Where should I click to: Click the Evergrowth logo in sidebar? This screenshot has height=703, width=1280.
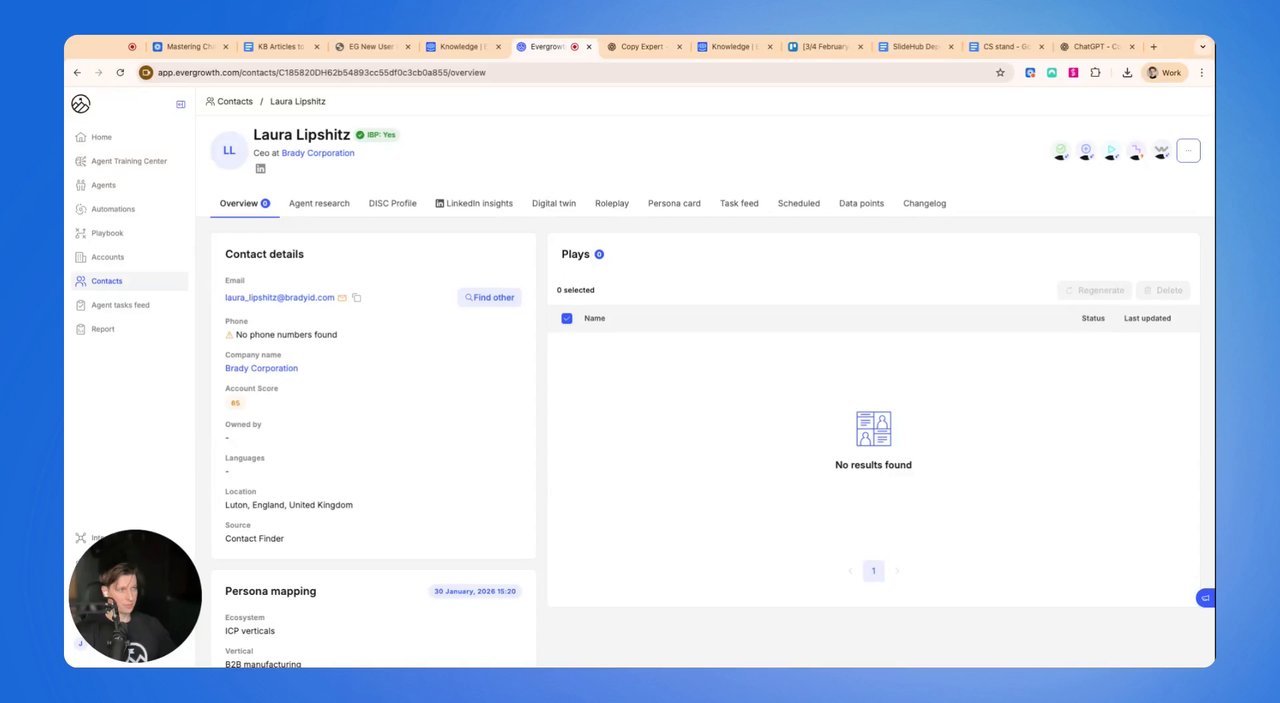tap(81, 104)
